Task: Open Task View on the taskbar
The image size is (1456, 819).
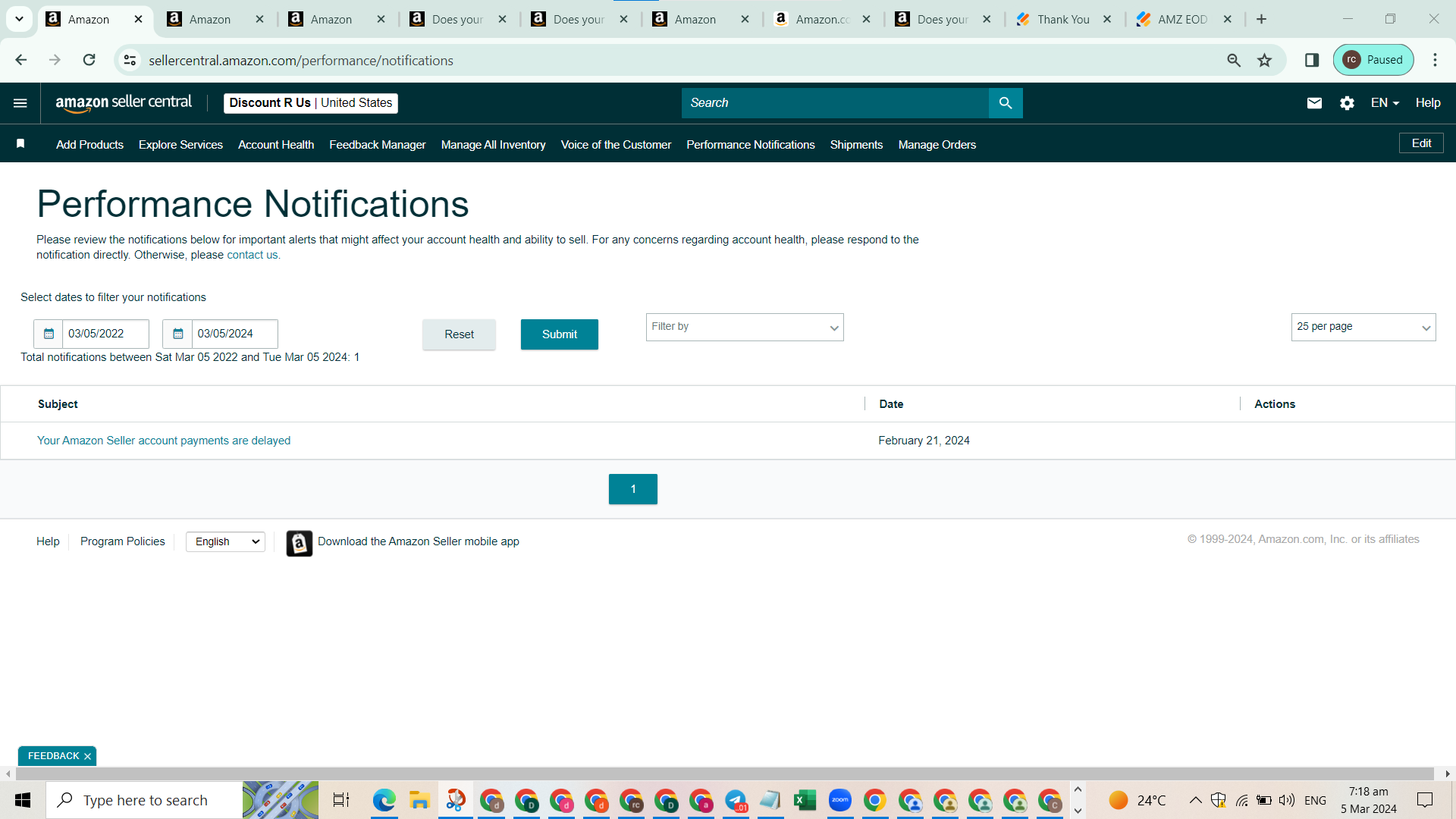Action: coord(341,800)
